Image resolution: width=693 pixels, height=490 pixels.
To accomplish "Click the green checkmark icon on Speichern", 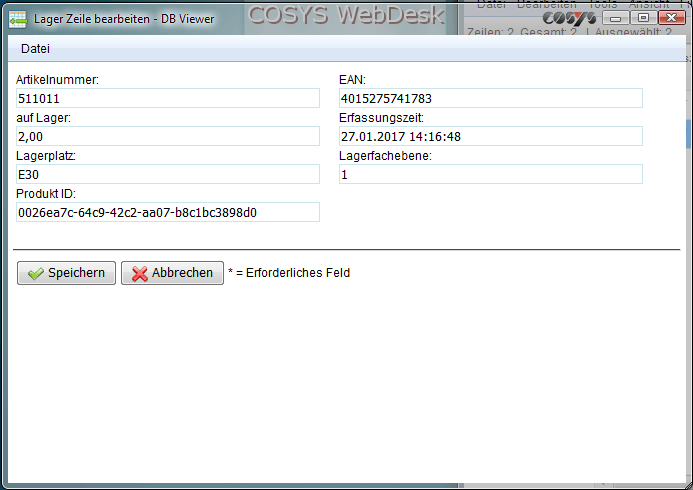I will pos(35,273).
